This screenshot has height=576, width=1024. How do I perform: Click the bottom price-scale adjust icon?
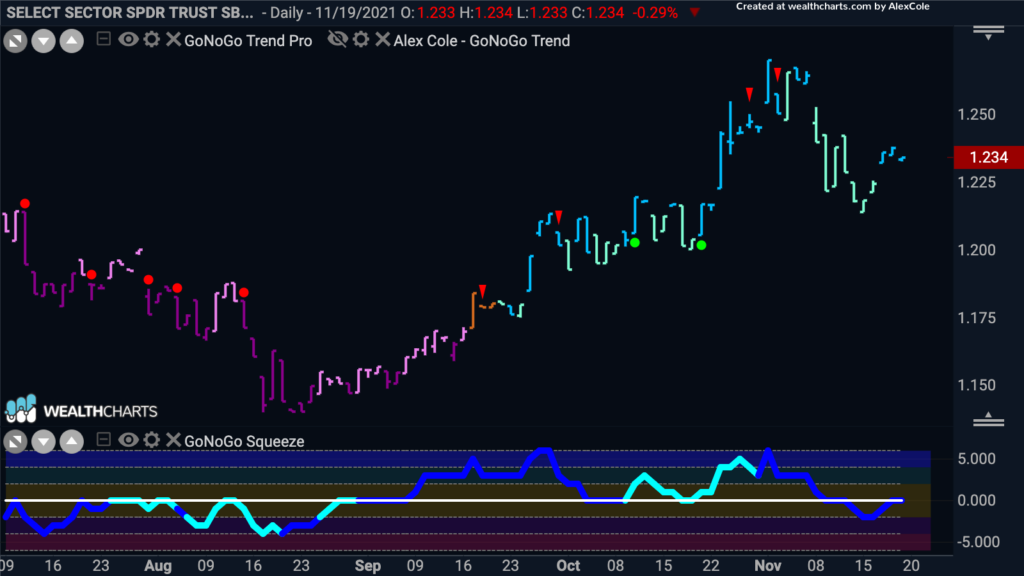(988, 419)
